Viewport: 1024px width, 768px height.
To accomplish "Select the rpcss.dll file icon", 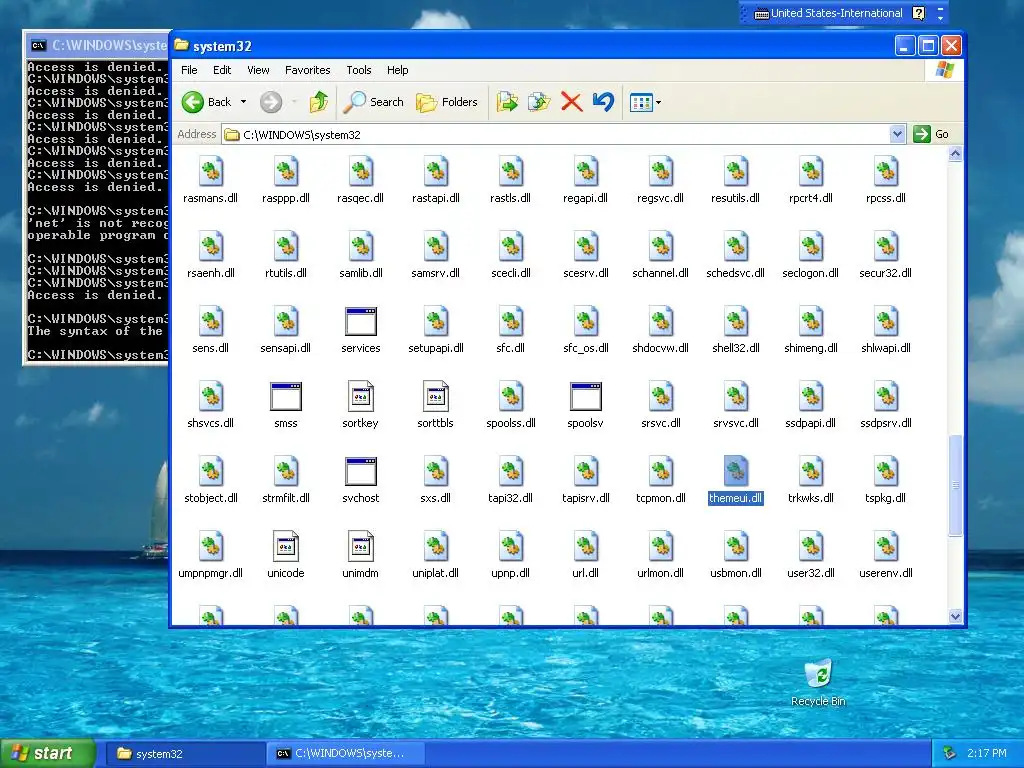I will pos(886,171).
